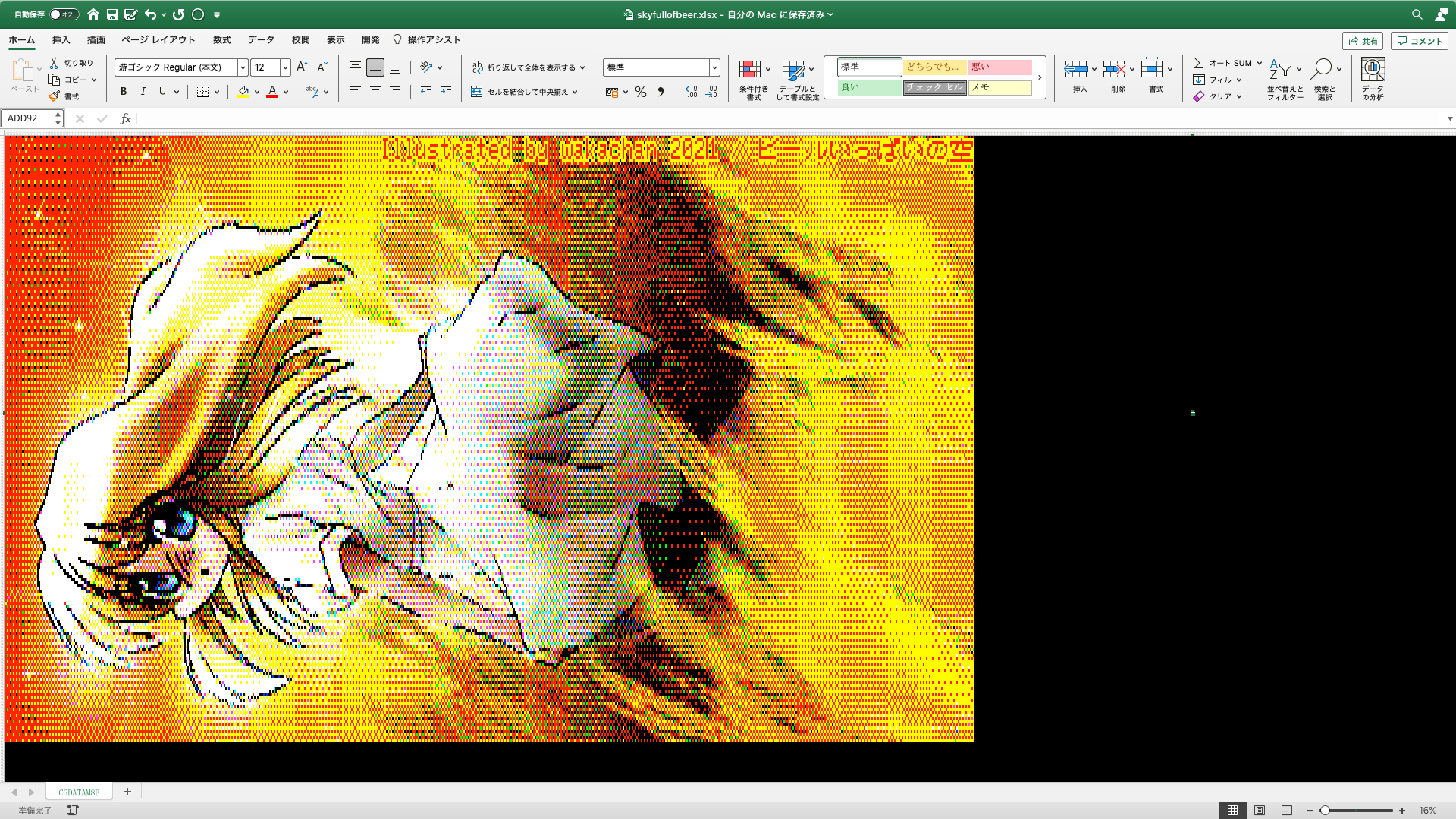Screen dimensions: 1456x819
Task: Toggle underline formatting
Action: click(x=162, y=92)
